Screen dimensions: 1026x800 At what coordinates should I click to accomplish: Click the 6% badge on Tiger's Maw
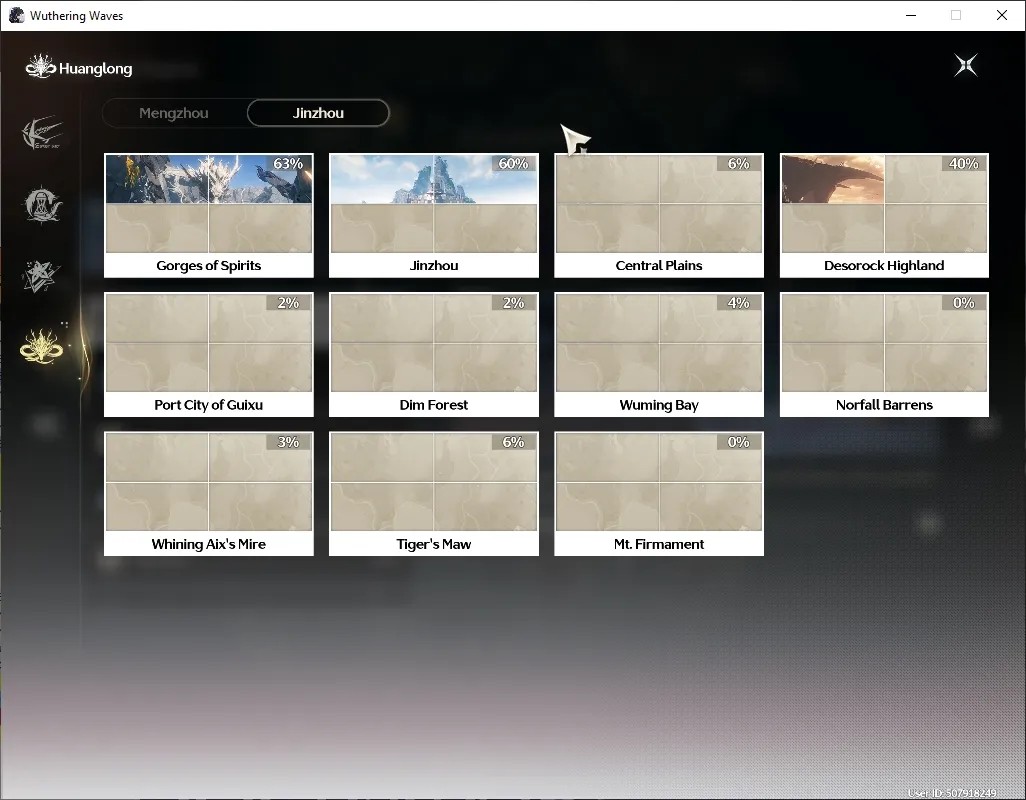coord(514,442)
